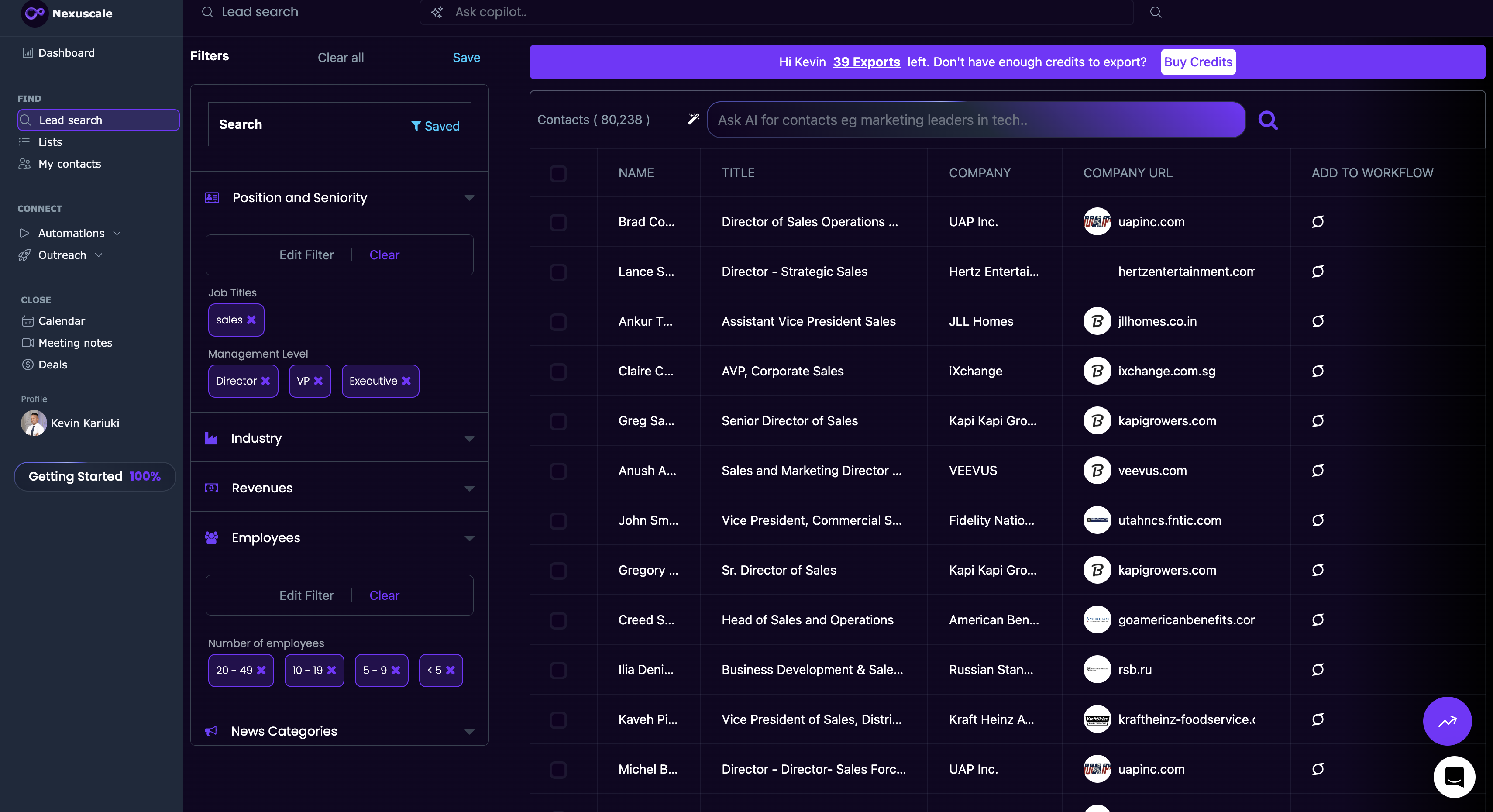Image resolution: width=1493 pixels, height=812 pixels.
Task: Select the checkbox for Ilia Deni...
Action: pos(558,670)
